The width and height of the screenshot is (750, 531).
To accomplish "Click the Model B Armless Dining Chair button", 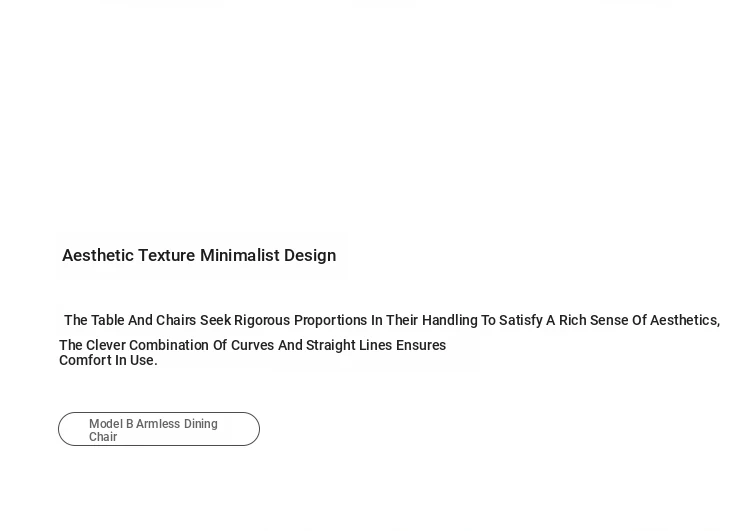I will (158, 429).
